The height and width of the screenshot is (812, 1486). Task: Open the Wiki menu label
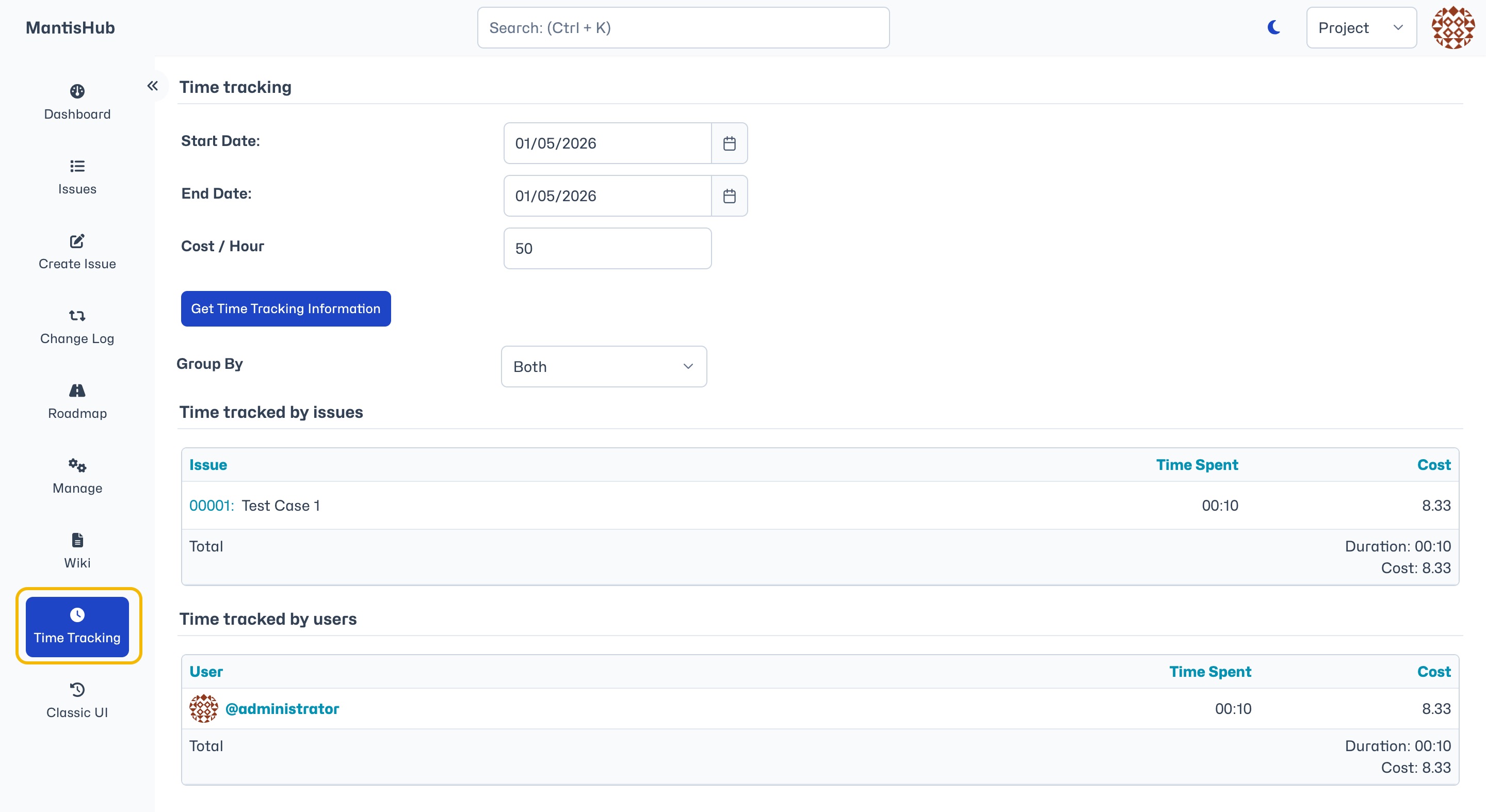click(77, 563)
